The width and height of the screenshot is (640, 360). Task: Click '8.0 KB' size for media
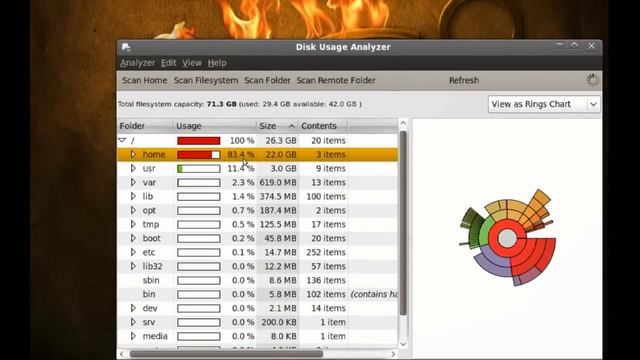pyautogui.click(x=283, y=336)
